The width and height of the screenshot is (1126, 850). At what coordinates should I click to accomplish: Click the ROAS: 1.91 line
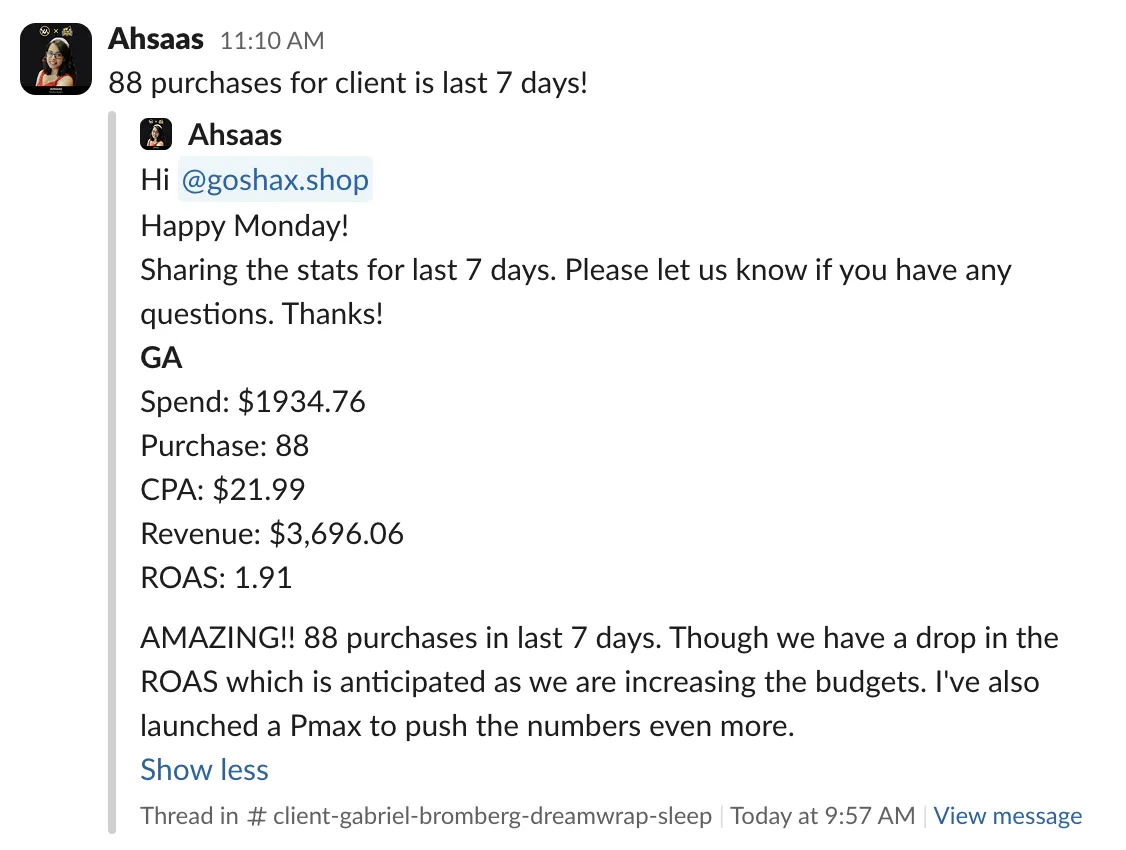click(216, 578)
